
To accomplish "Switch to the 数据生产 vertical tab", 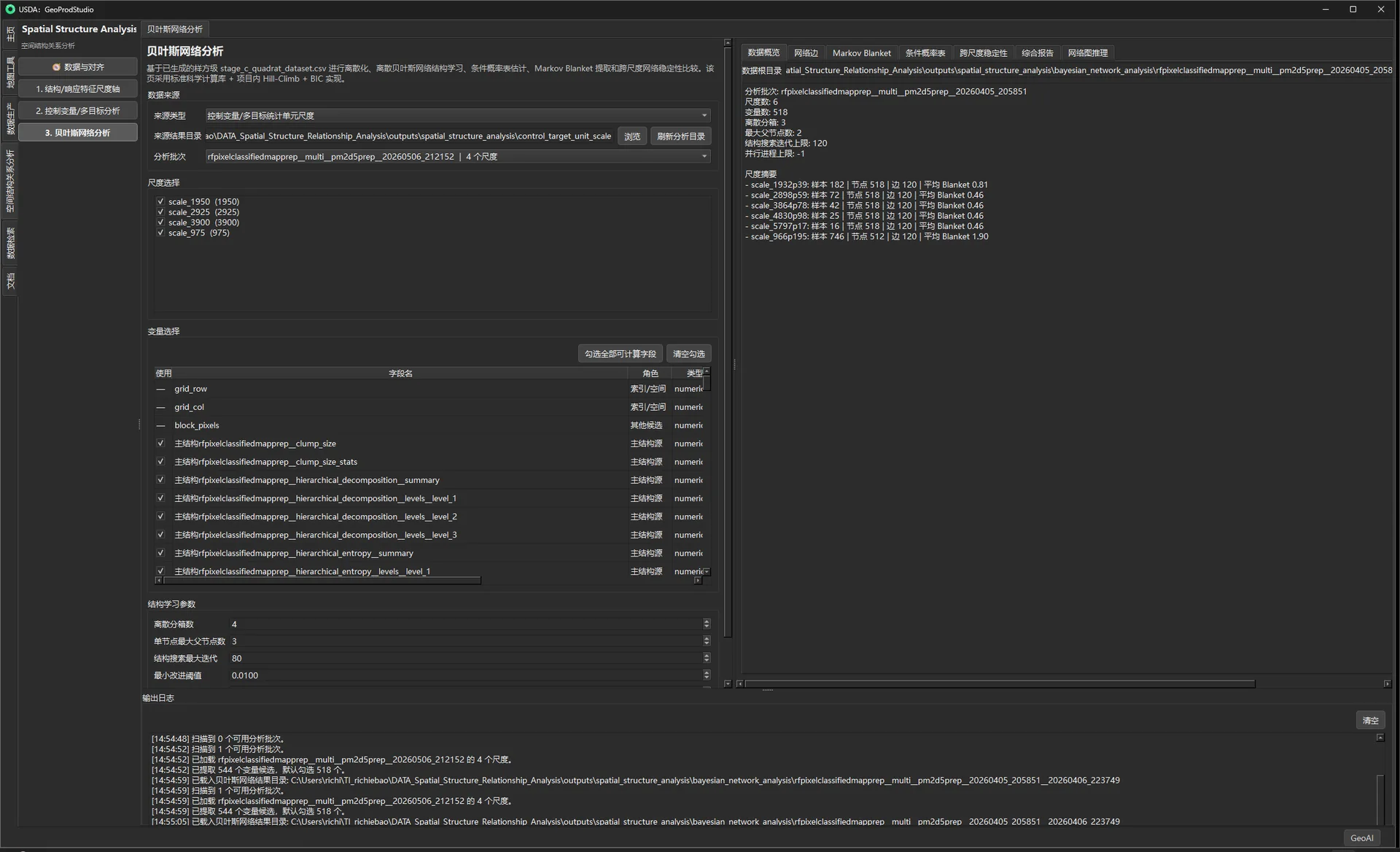I will (x=10, y=119).
